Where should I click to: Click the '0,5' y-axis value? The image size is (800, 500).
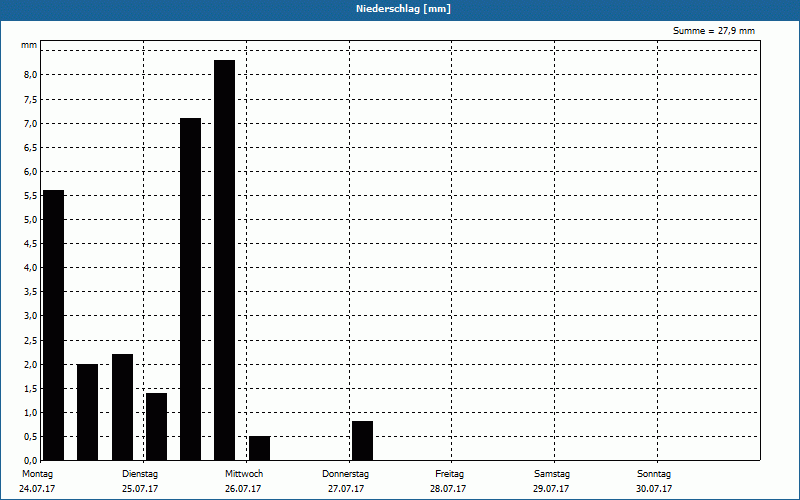pos(31,437)
